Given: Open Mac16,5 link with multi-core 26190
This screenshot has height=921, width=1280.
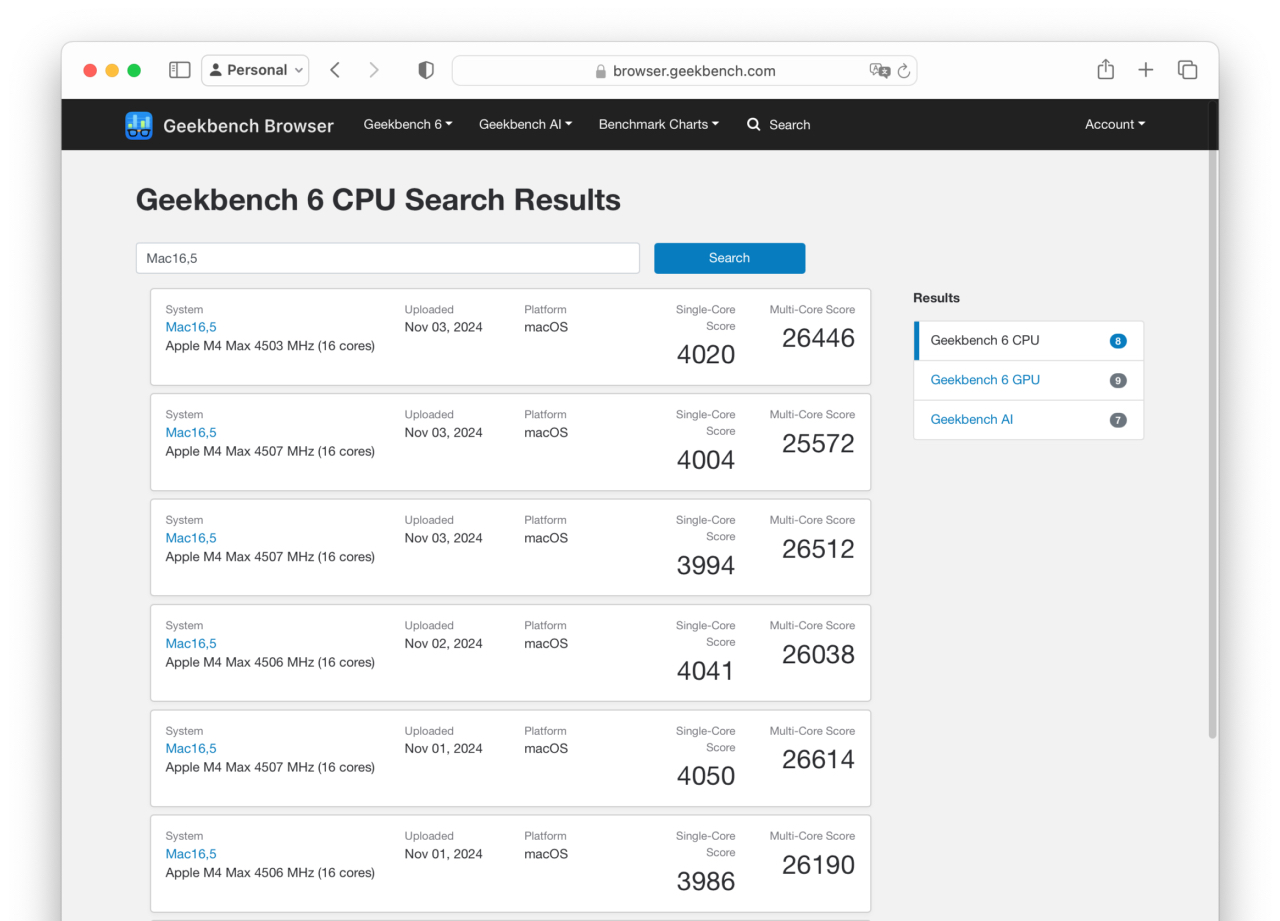Looking at the screenshot, I should (x=191, y=854).
